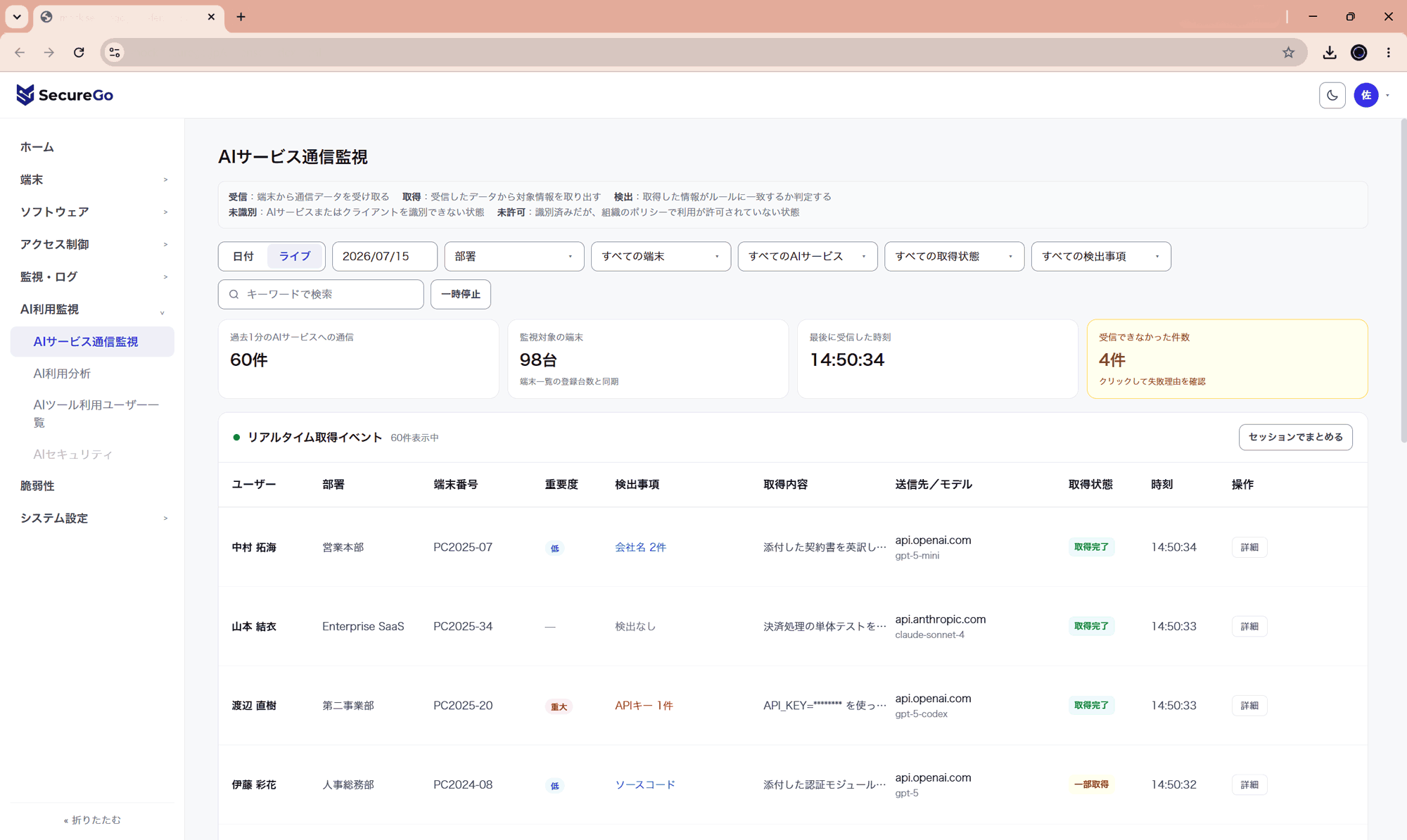Click the browser back arrow
The width and height of the screenshot is (1407, 840).
(20, 53)
